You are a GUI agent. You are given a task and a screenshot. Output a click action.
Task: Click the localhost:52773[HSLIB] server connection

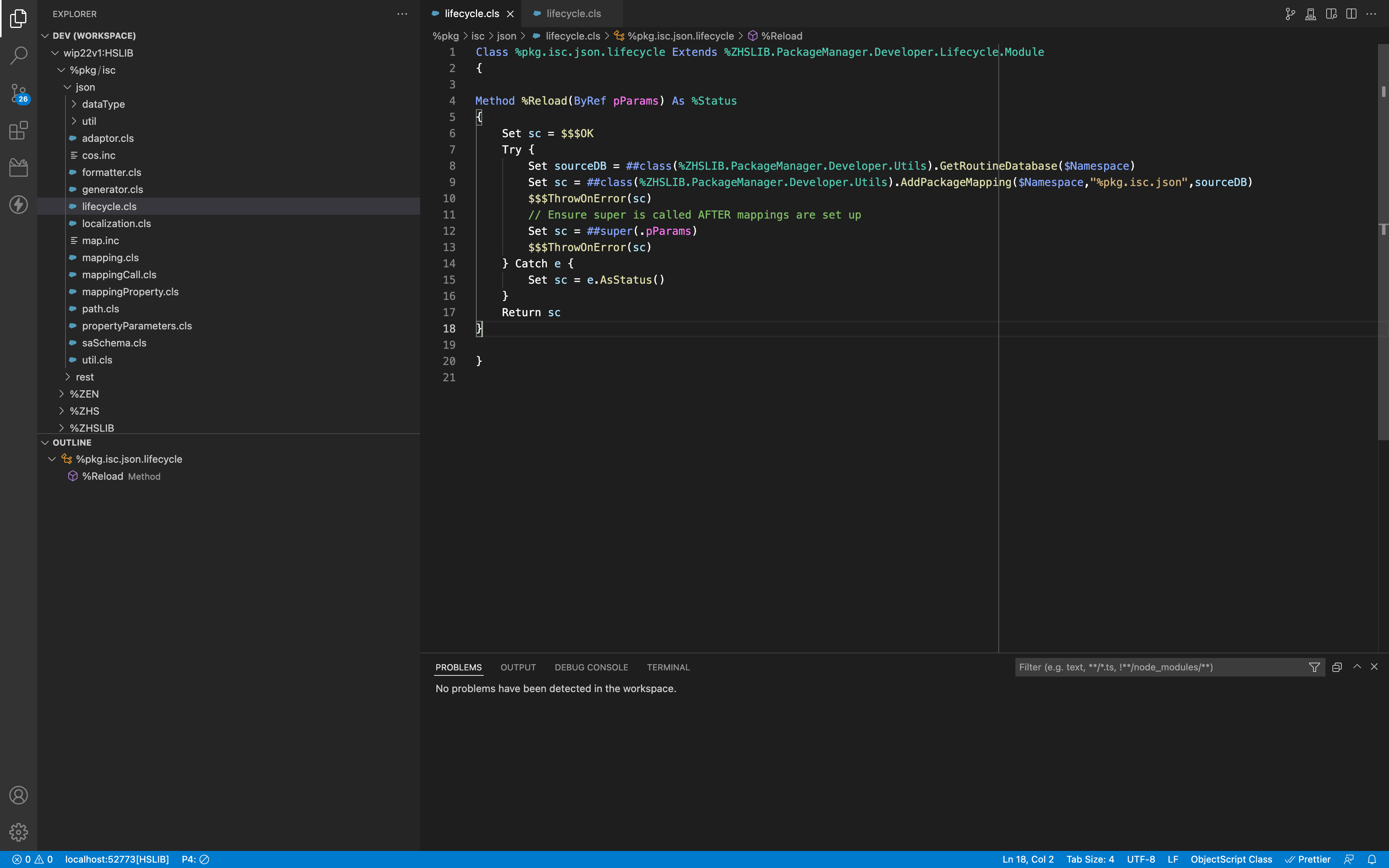pos(117,859)
